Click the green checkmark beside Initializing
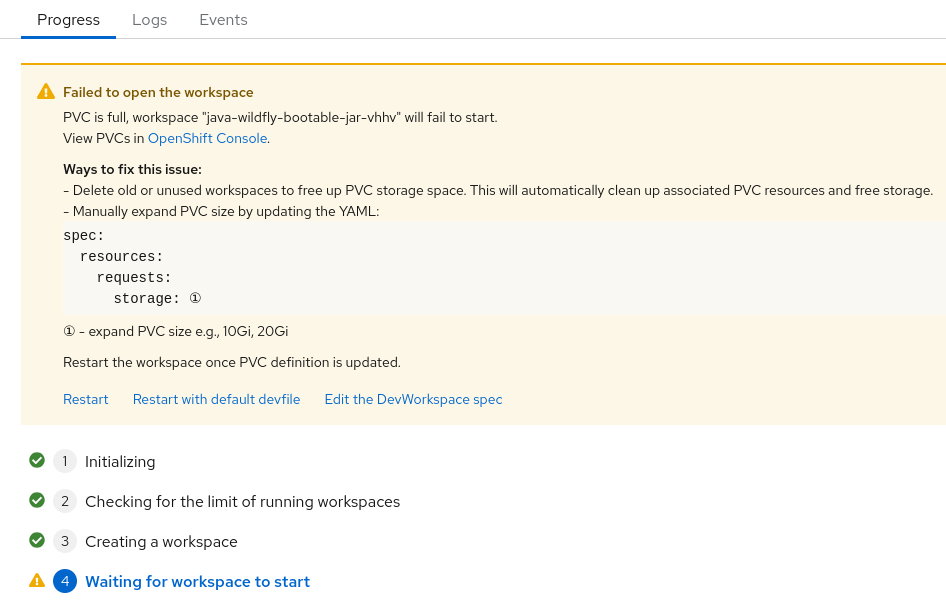The image size is (946, 603). (37, 461)
